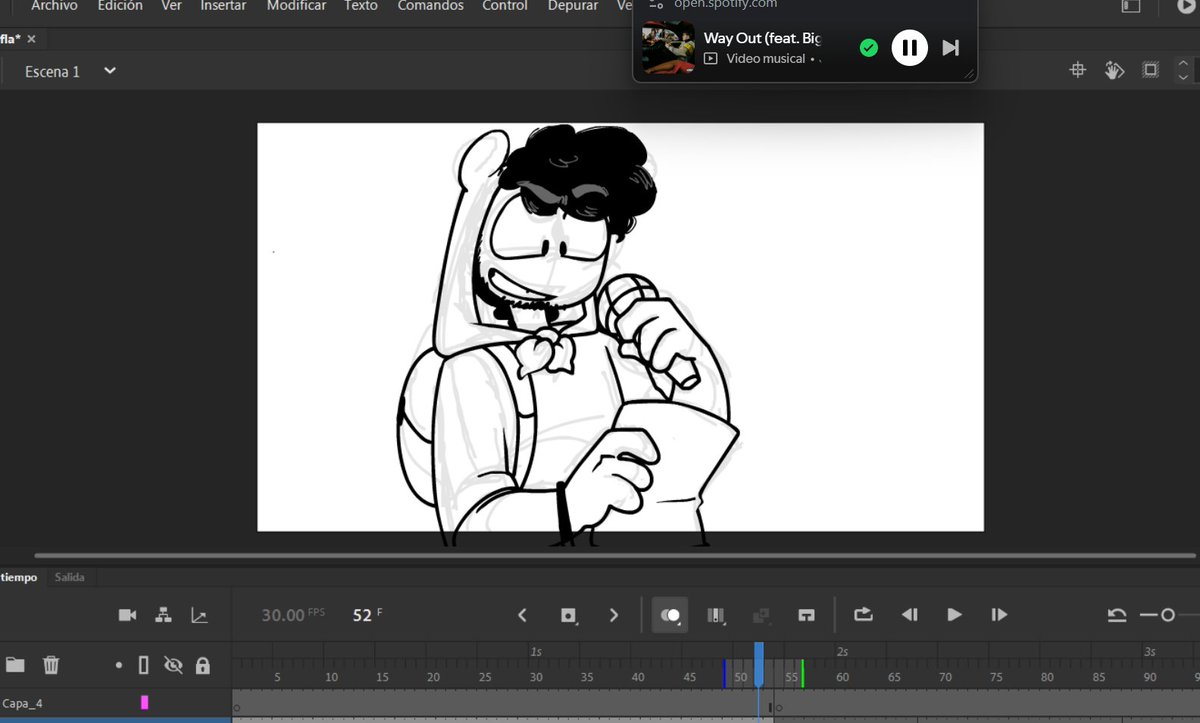Open the workspace layout icon in top bar

[x=1131, y=6]
